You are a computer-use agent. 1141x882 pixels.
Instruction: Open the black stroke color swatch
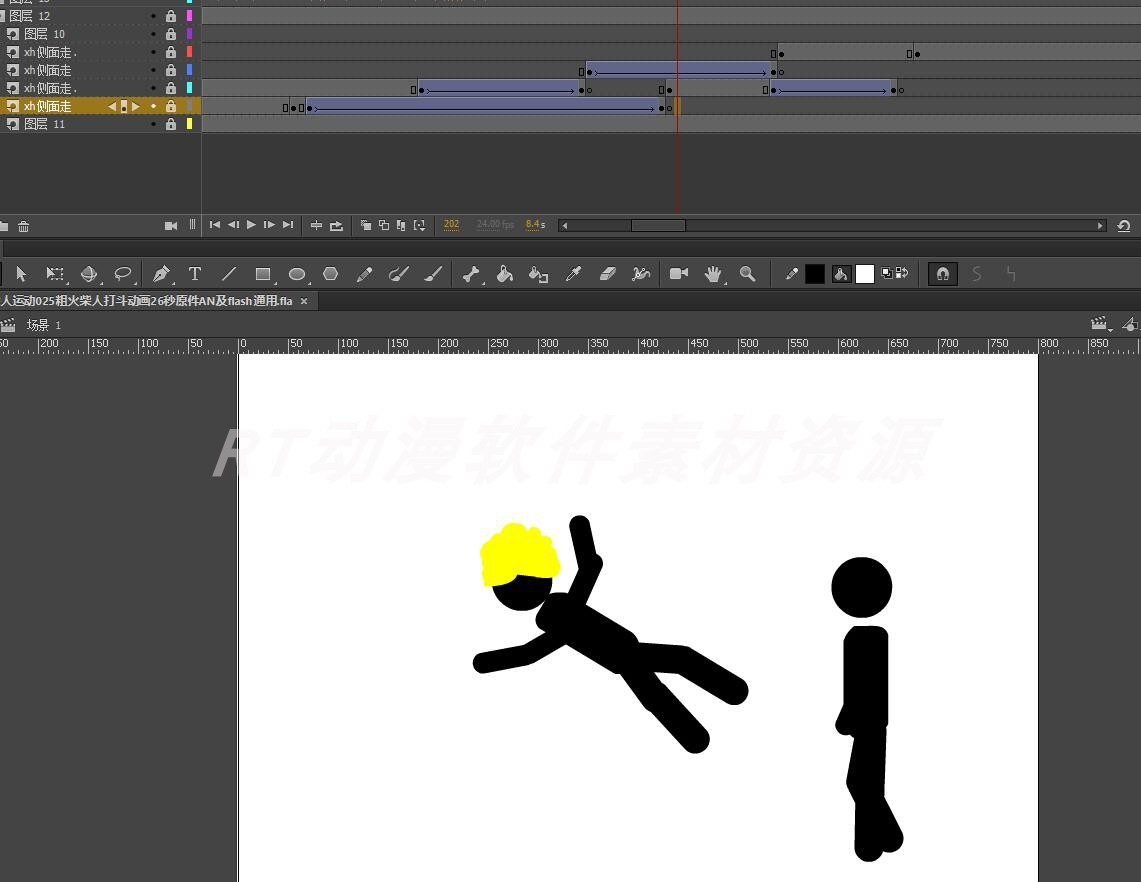tap(815, 274)
